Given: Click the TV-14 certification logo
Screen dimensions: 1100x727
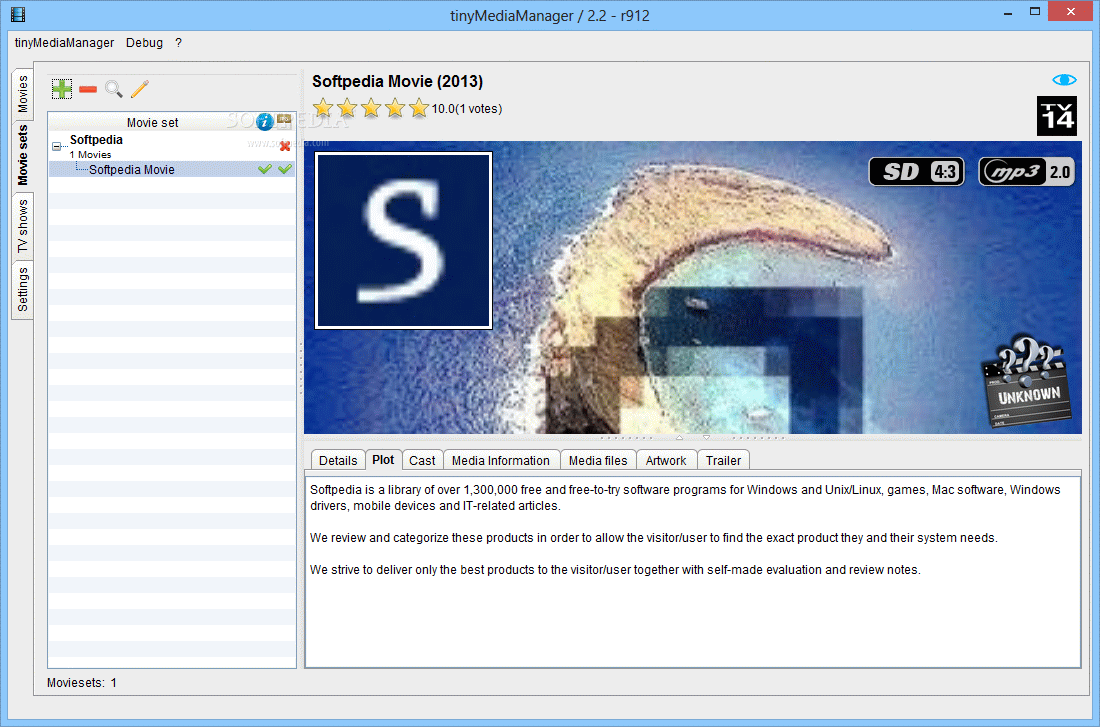Looking at the screenshot, I should pyautogui.click(x=1057, y=116).
